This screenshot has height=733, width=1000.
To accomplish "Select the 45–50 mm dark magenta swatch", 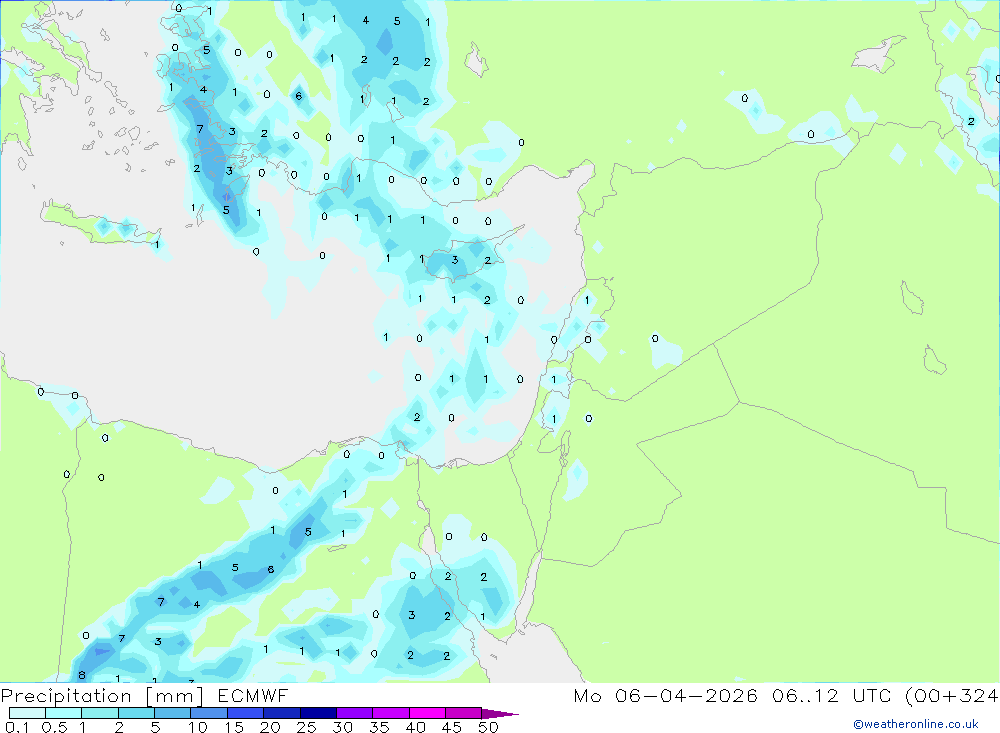I will pyautogui.click(x=464, y=713).
